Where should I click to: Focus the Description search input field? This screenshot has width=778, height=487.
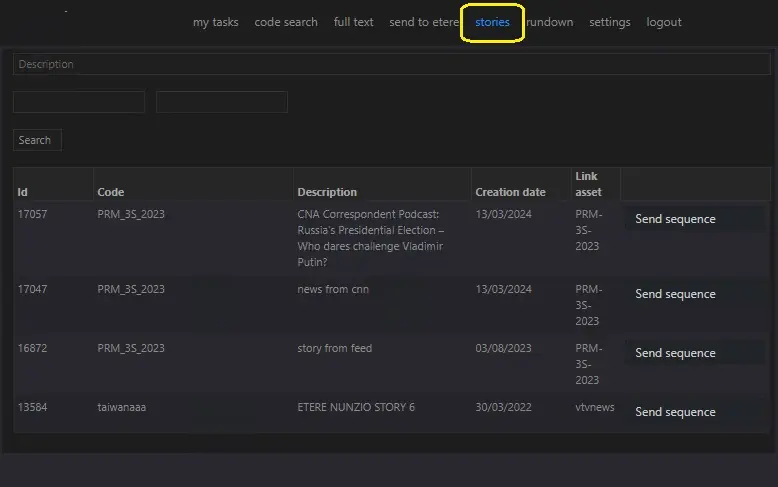click(391, 64)
